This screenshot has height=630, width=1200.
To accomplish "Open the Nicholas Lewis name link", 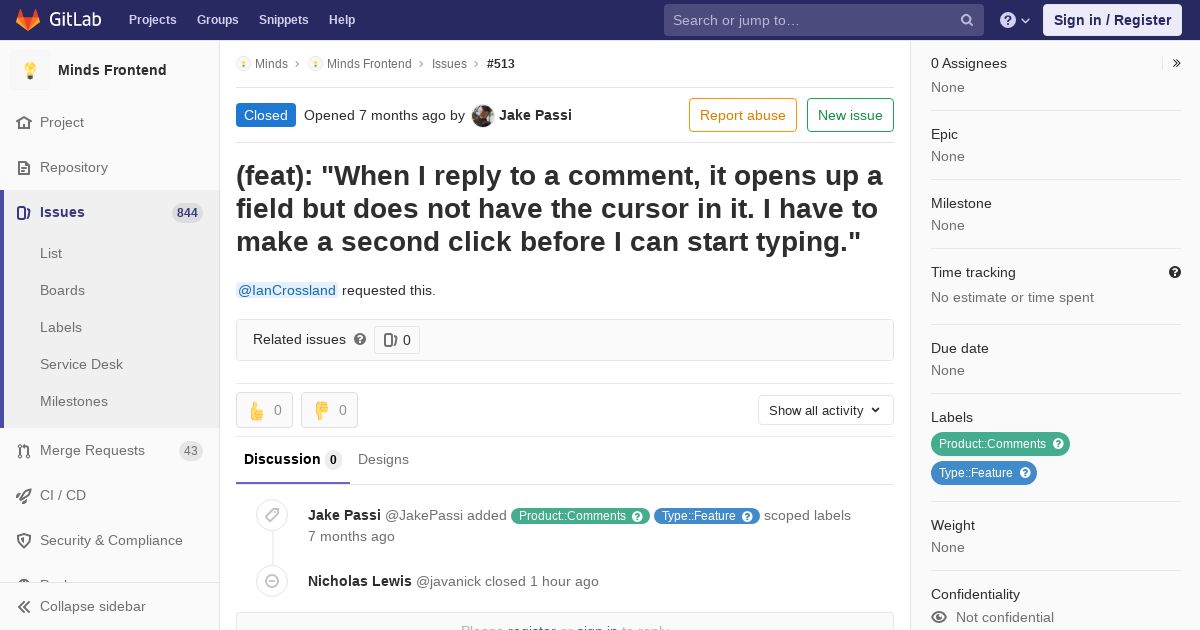I will click(360, 581).
